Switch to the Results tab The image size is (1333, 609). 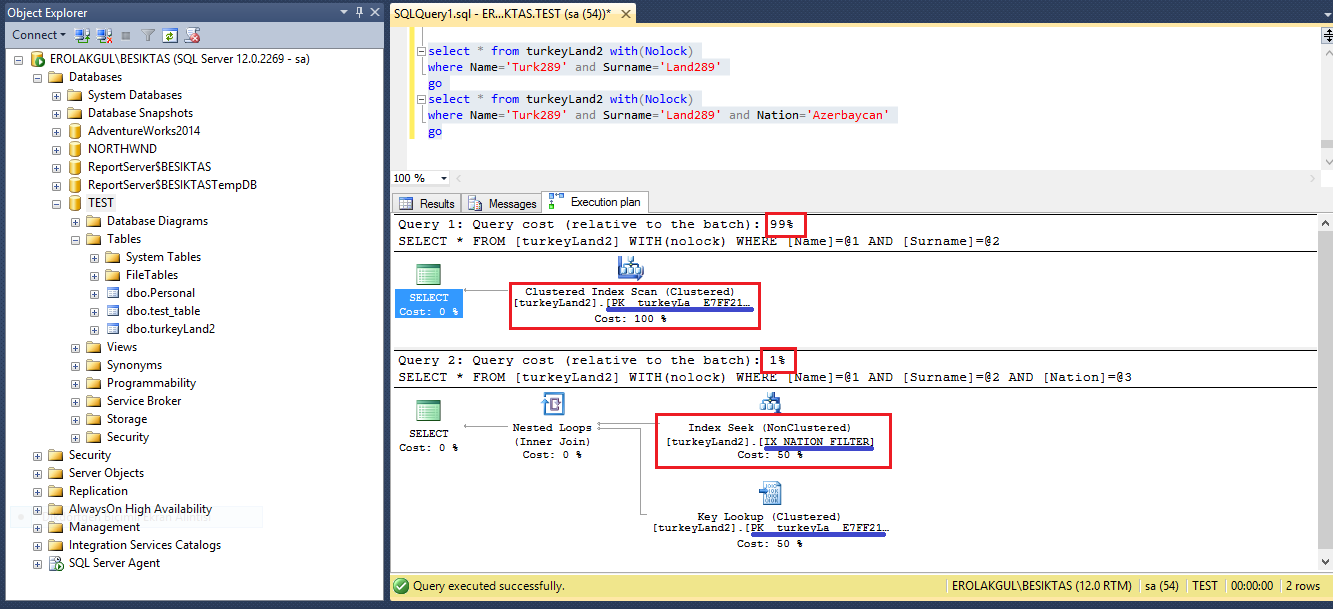point(428,203)
